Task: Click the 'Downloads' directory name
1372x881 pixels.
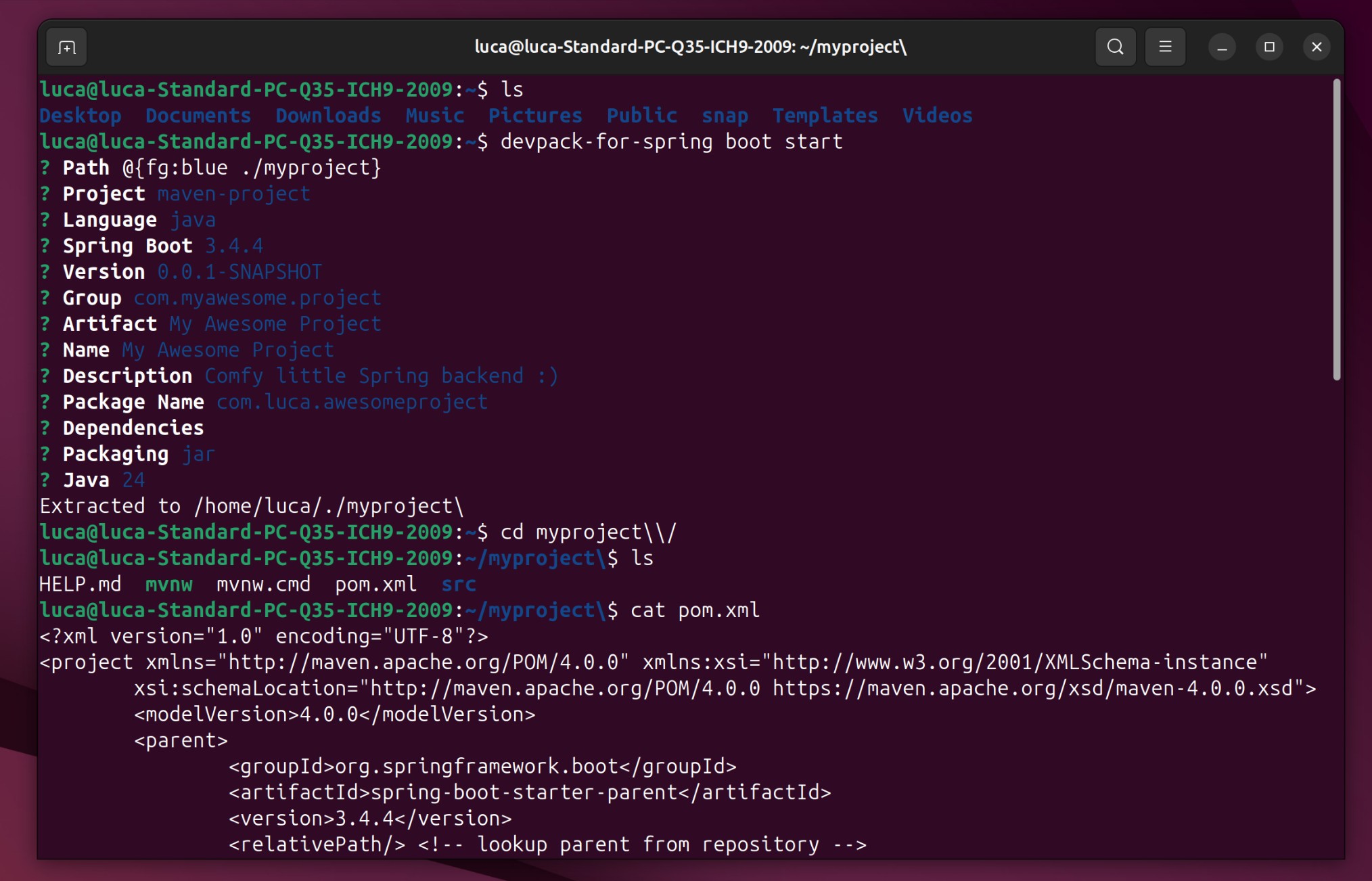Action: pyautogui.click(x=328, y=116)
